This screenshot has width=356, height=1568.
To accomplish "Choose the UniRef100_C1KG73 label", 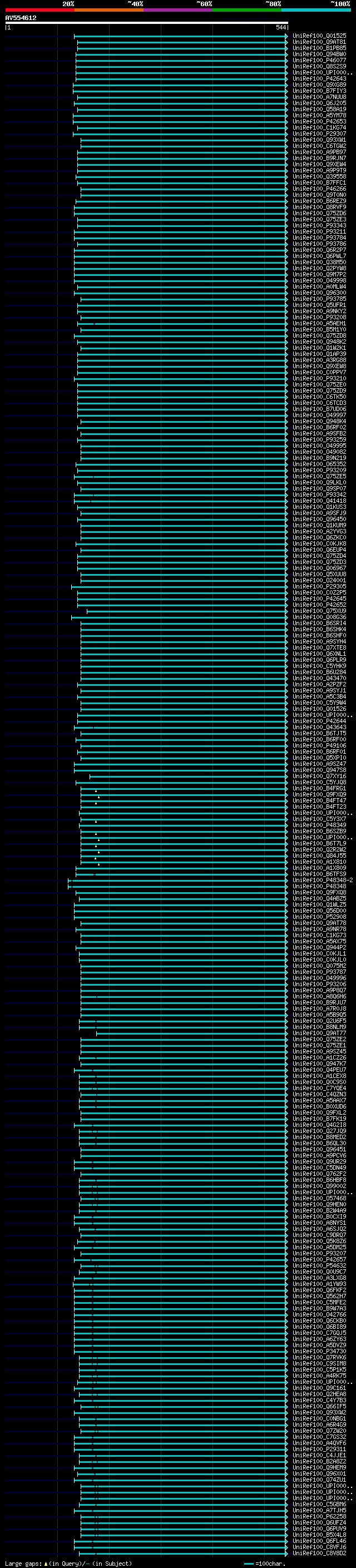I will click(x=319, y=935).
